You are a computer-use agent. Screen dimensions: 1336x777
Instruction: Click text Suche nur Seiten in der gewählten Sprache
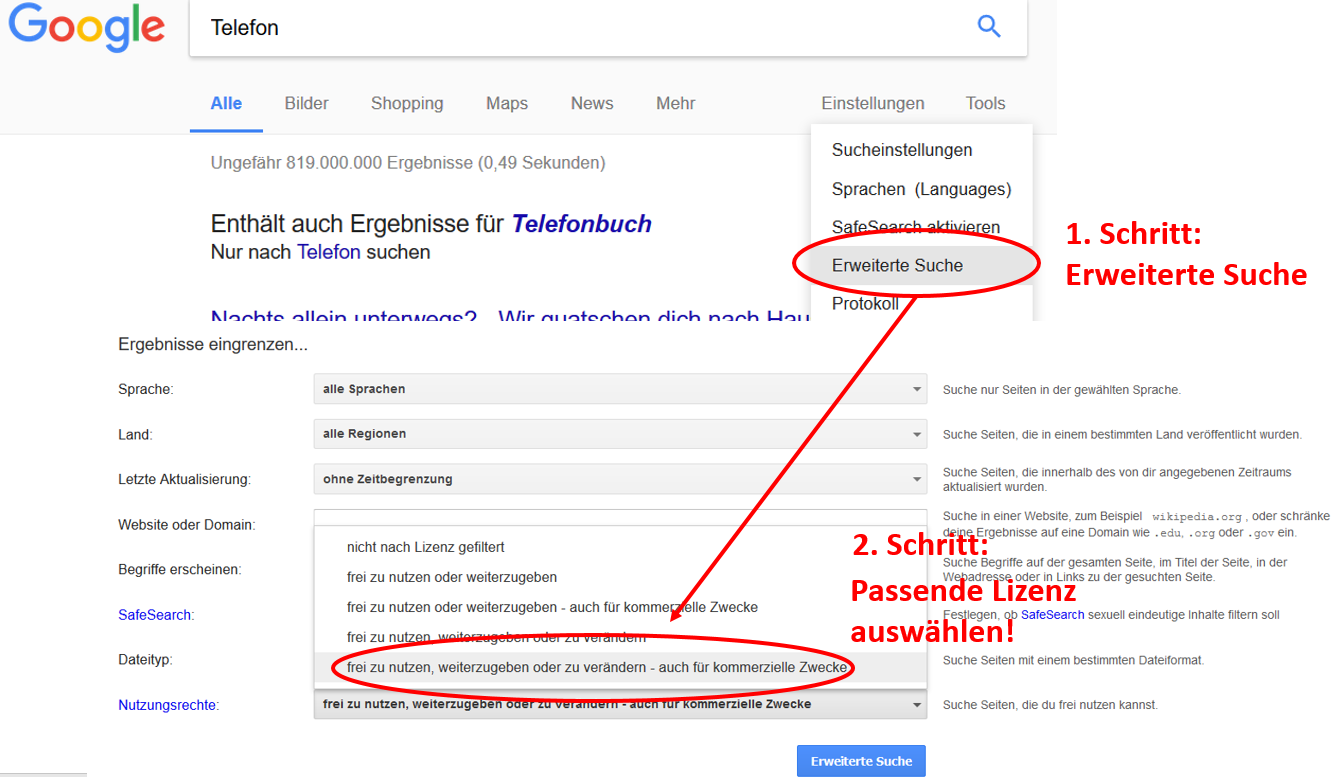coord(1062,390)
